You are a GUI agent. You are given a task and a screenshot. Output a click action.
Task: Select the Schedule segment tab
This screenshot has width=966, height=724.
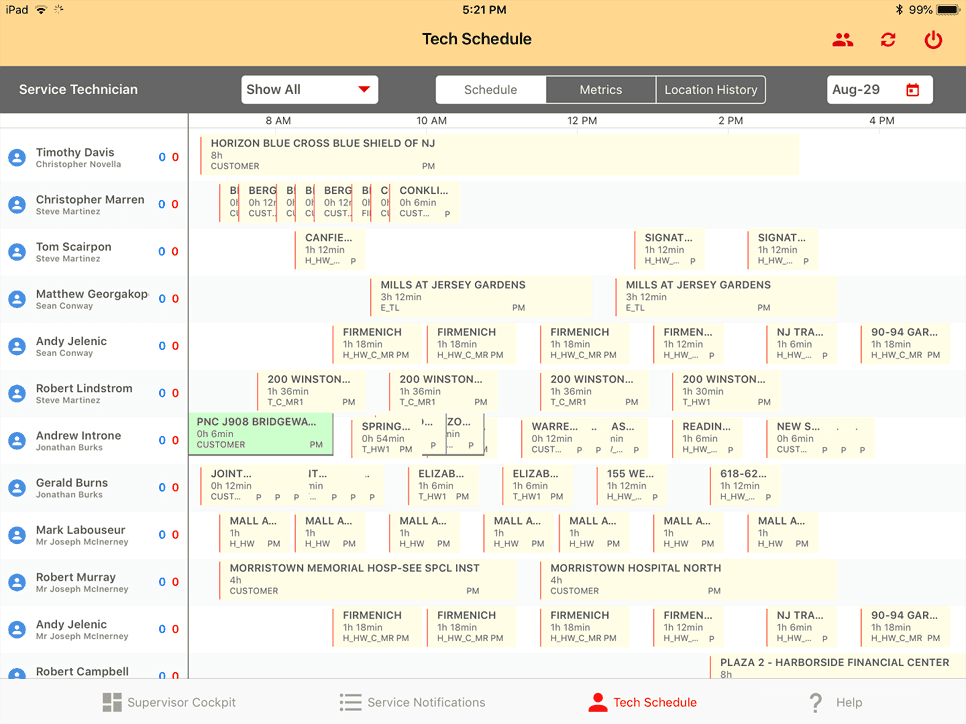pos(490,90)
